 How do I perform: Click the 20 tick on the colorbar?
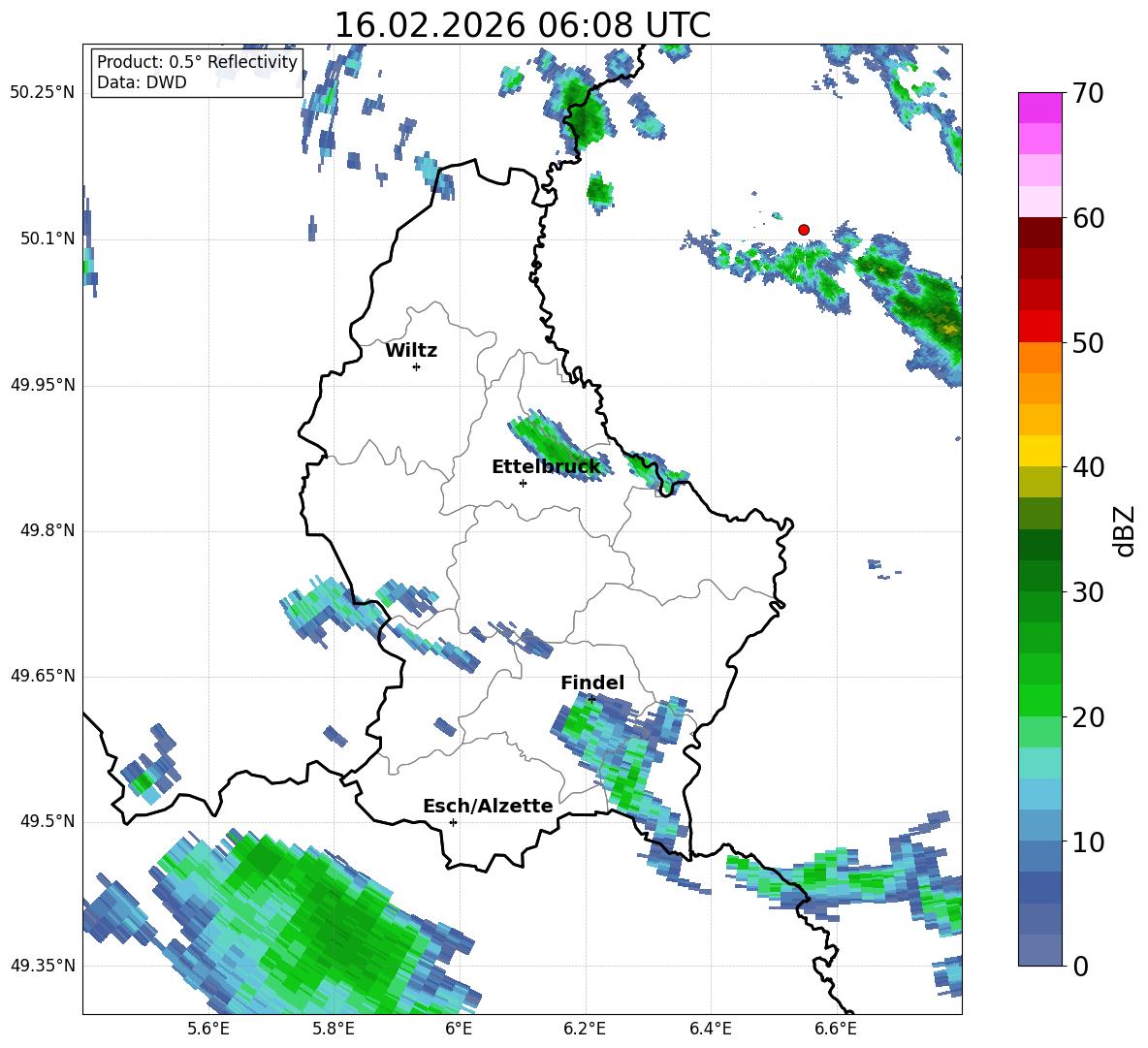pos(1088,717)
